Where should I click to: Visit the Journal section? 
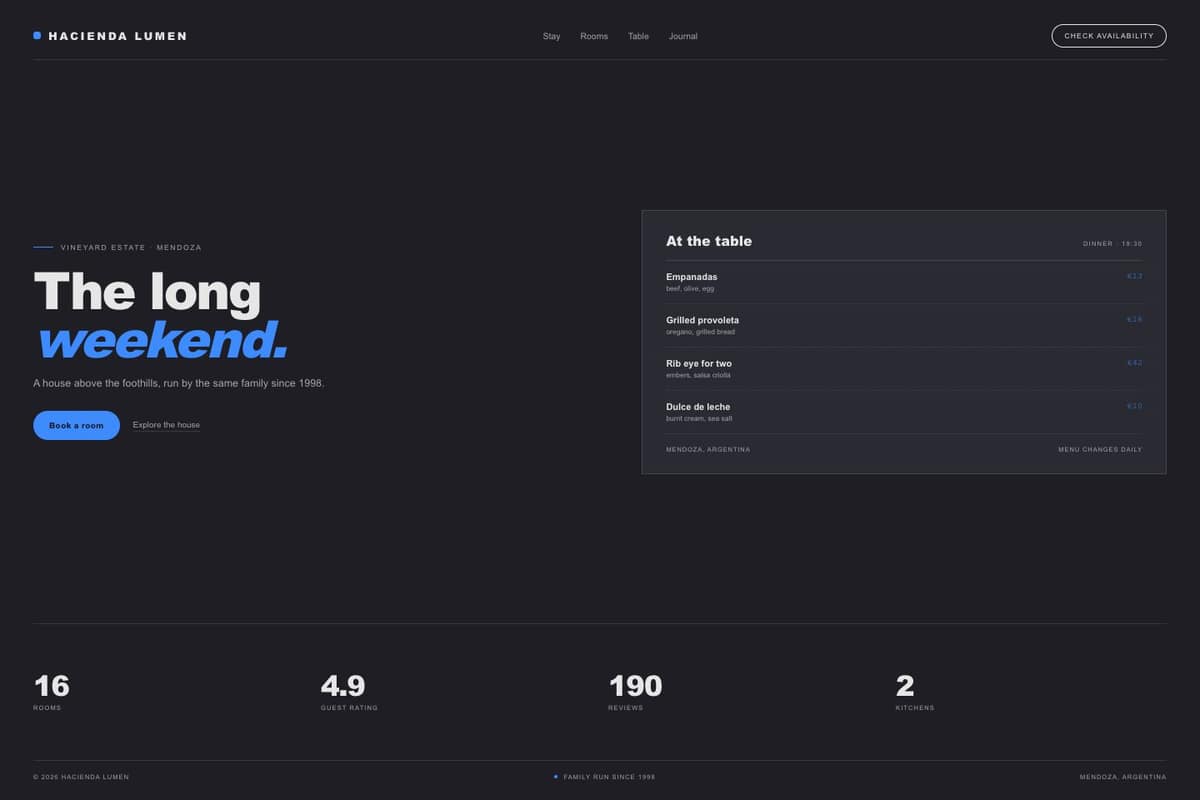pyautogui.click(x=683, y=36)
